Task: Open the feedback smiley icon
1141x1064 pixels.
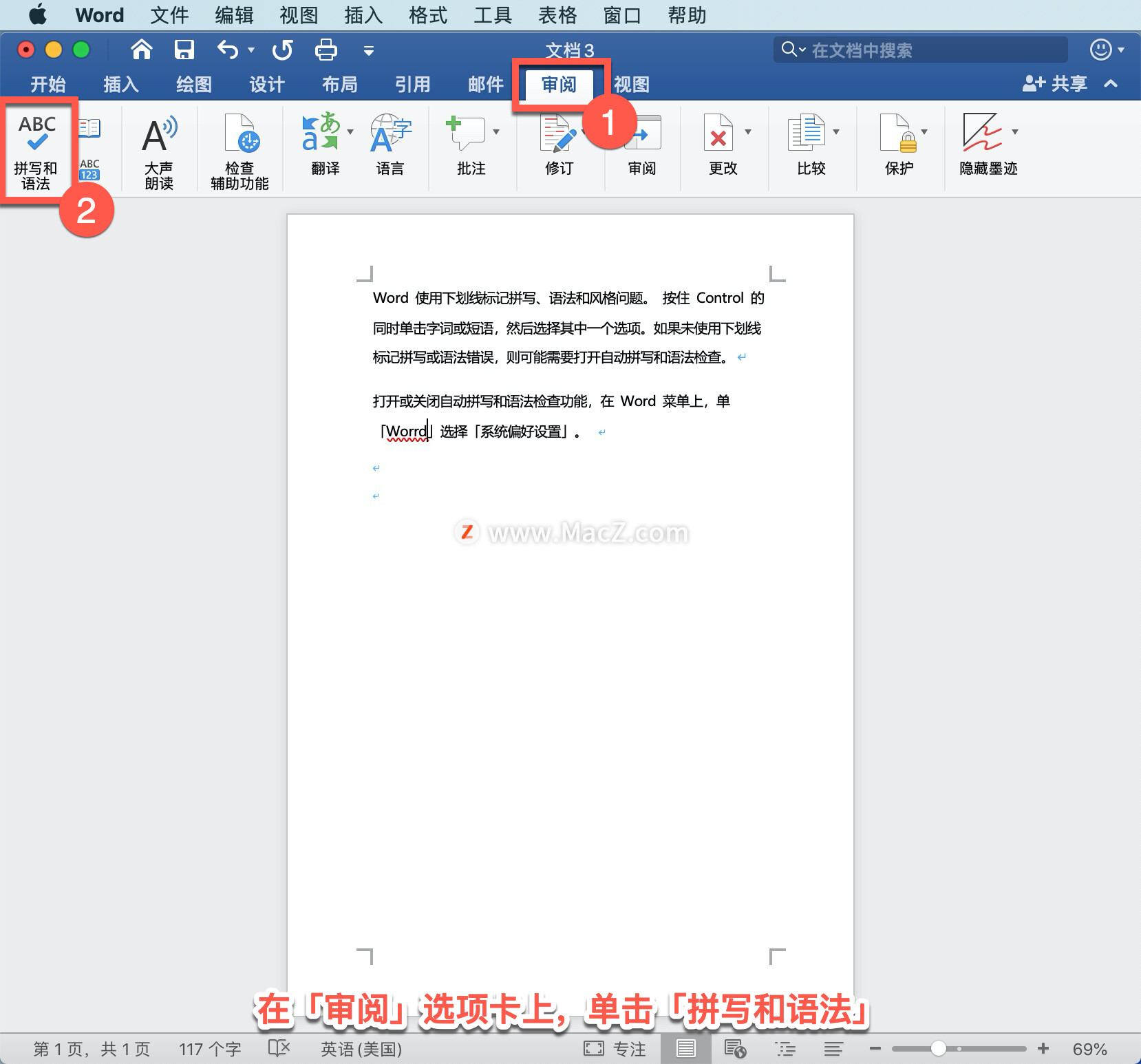Action: 1100,50
